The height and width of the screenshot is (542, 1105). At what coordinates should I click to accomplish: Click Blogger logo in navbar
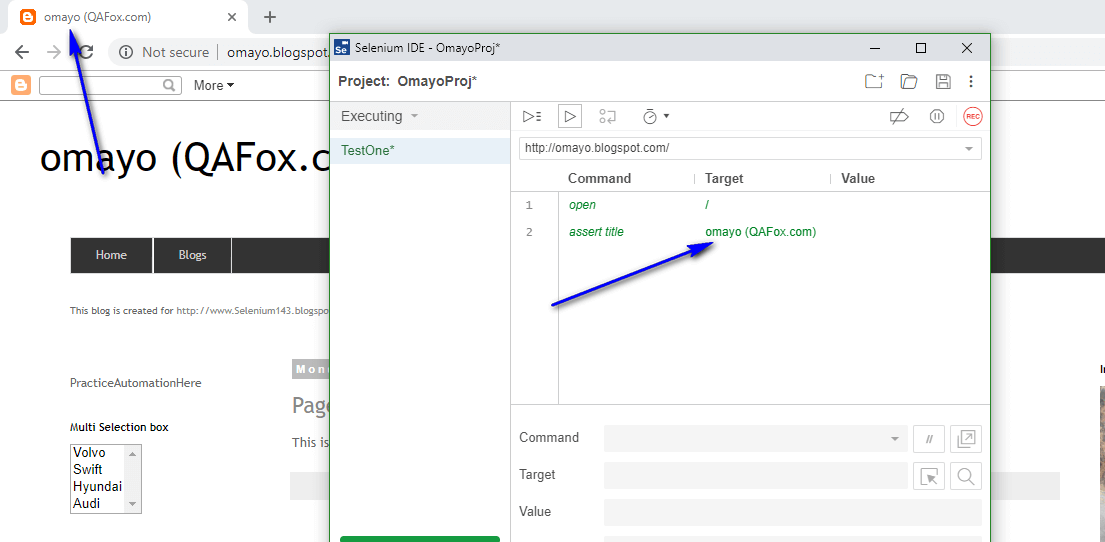click(x=20, y=85)
